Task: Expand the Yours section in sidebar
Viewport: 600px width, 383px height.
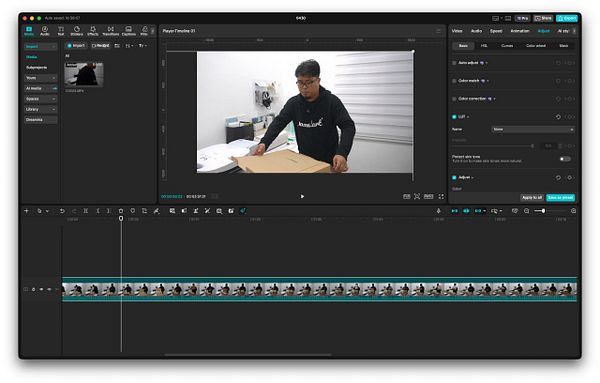Action: (x=41, y=78)
